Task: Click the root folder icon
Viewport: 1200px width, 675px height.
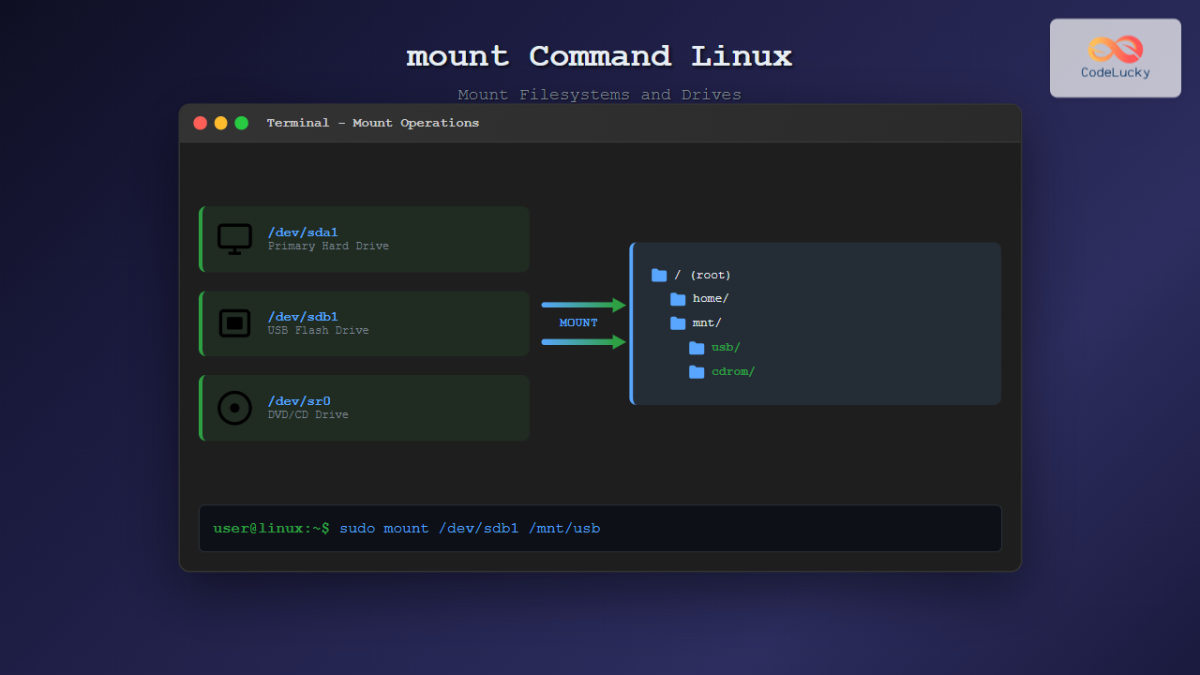Action: [659, 275]
